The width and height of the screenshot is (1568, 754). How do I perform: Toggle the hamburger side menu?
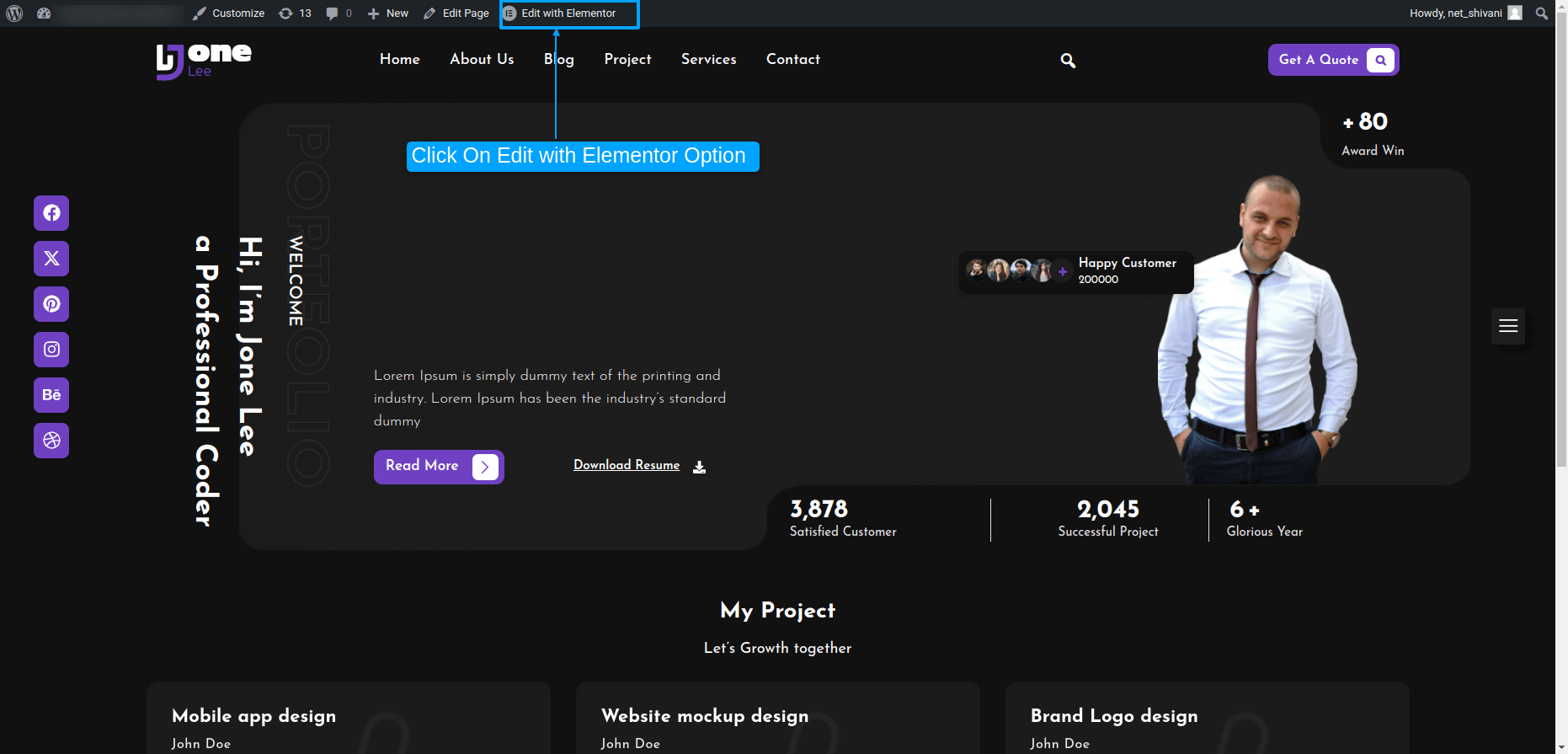coord(1507,326)
